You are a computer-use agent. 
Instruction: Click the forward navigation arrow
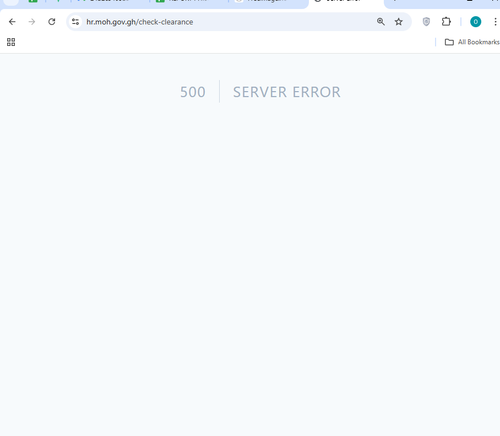(32, 22)
